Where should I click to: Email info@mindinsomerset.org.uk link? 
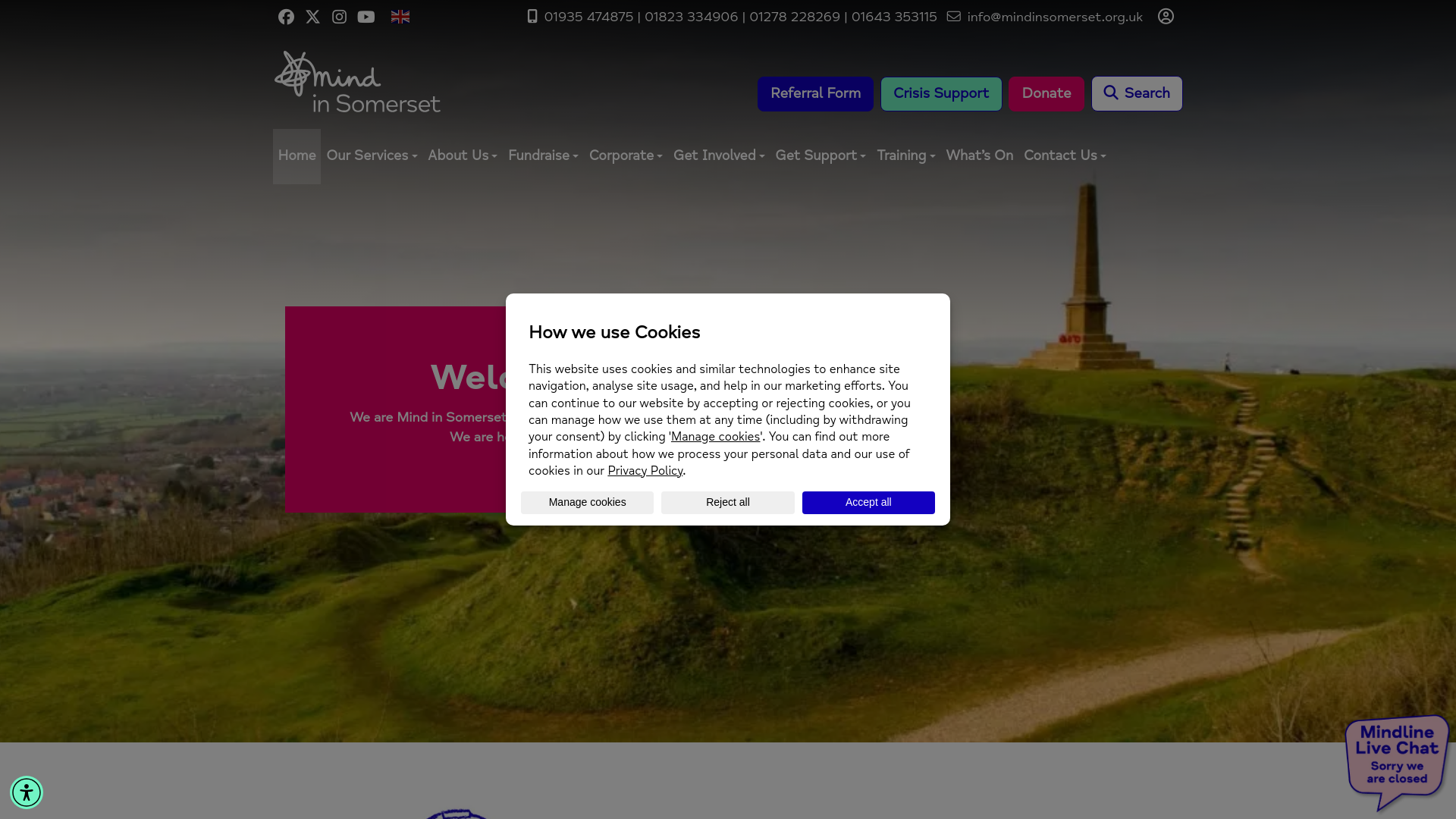point(1055,17)
